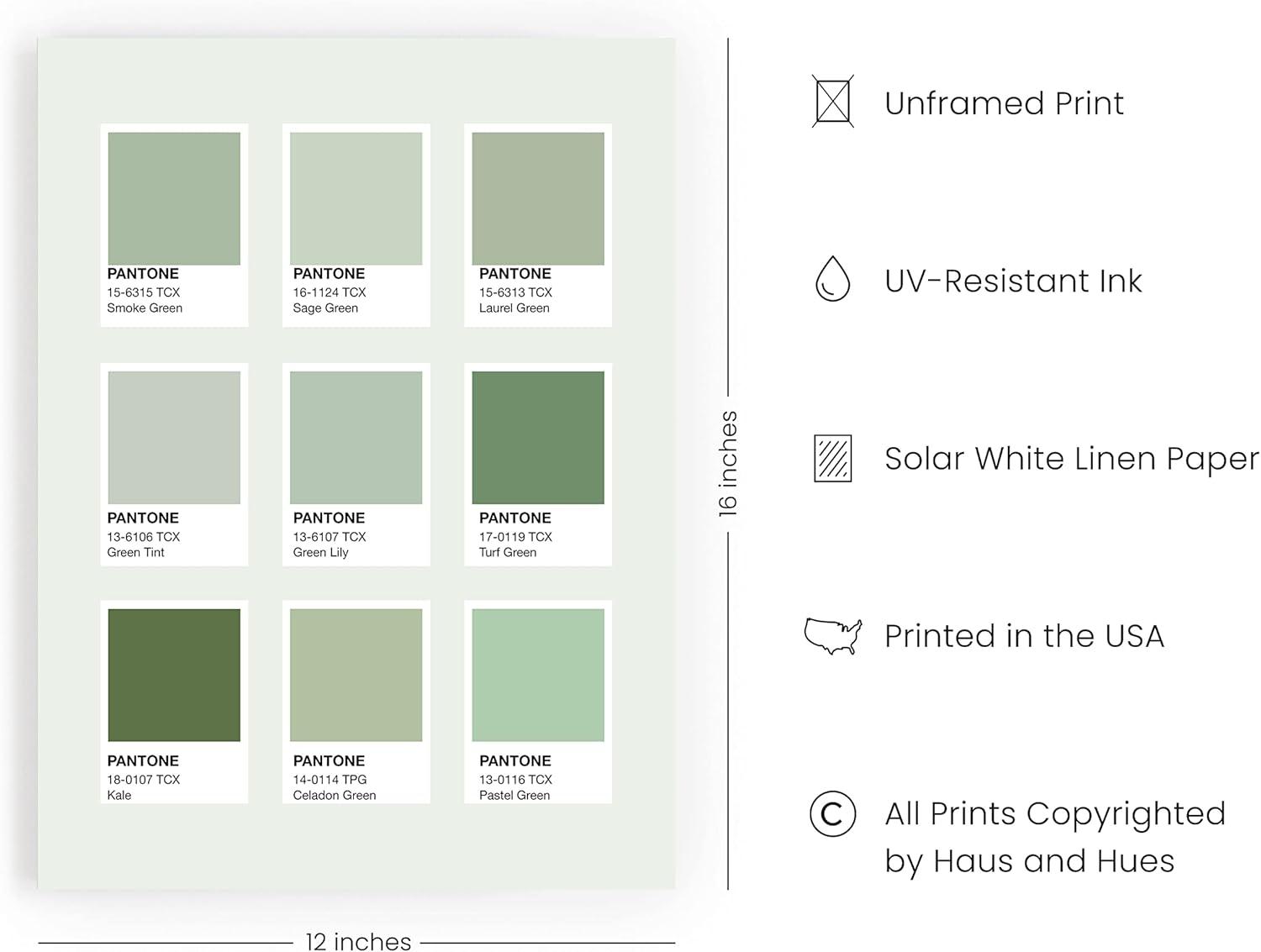Pick the Turf Green color swatch
The width and height of the screenshot is (1261, 952).
pos(538,437)
